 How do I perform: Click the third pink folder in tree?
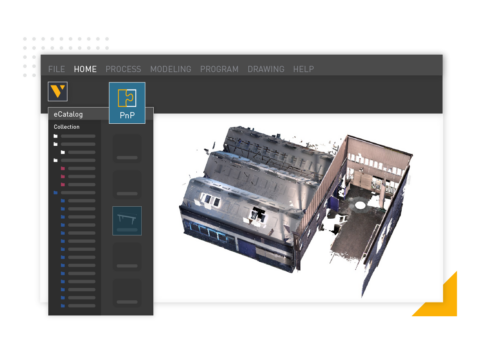point(63,184)
